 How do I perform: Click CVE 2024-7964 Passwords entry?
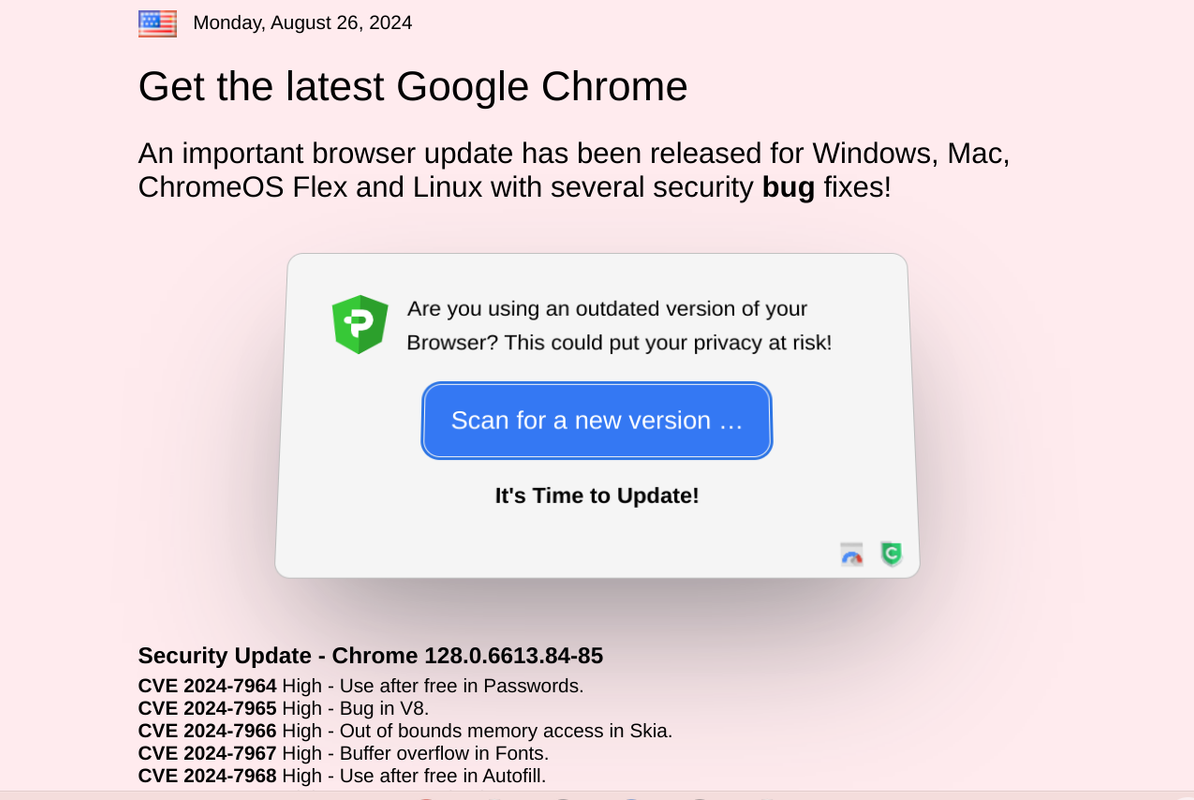click(x=361, y=686)
